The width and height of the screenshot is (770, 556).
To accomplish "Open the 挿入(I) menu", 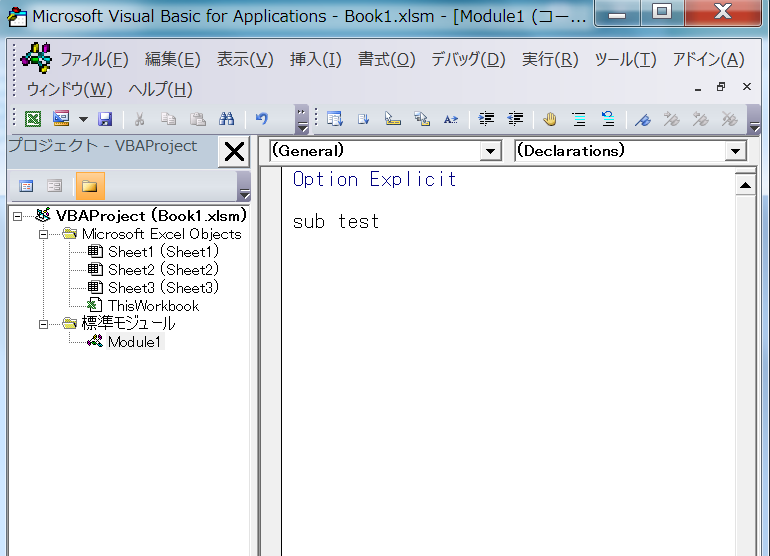I will coord(315,59).
